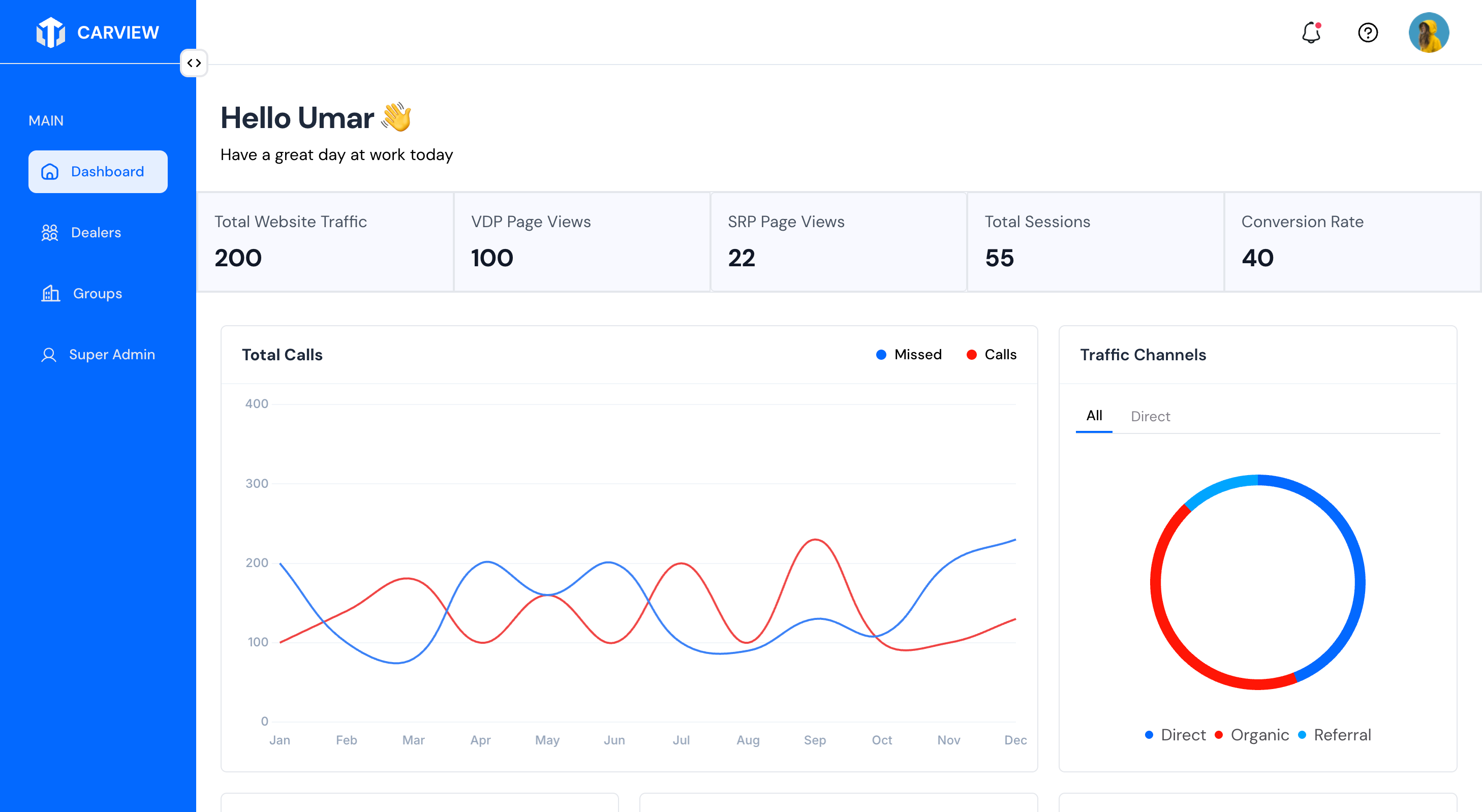Open the Dealers section via its people icon
The height and width of the screenshot is (812, 1482).
pos(51,232)
